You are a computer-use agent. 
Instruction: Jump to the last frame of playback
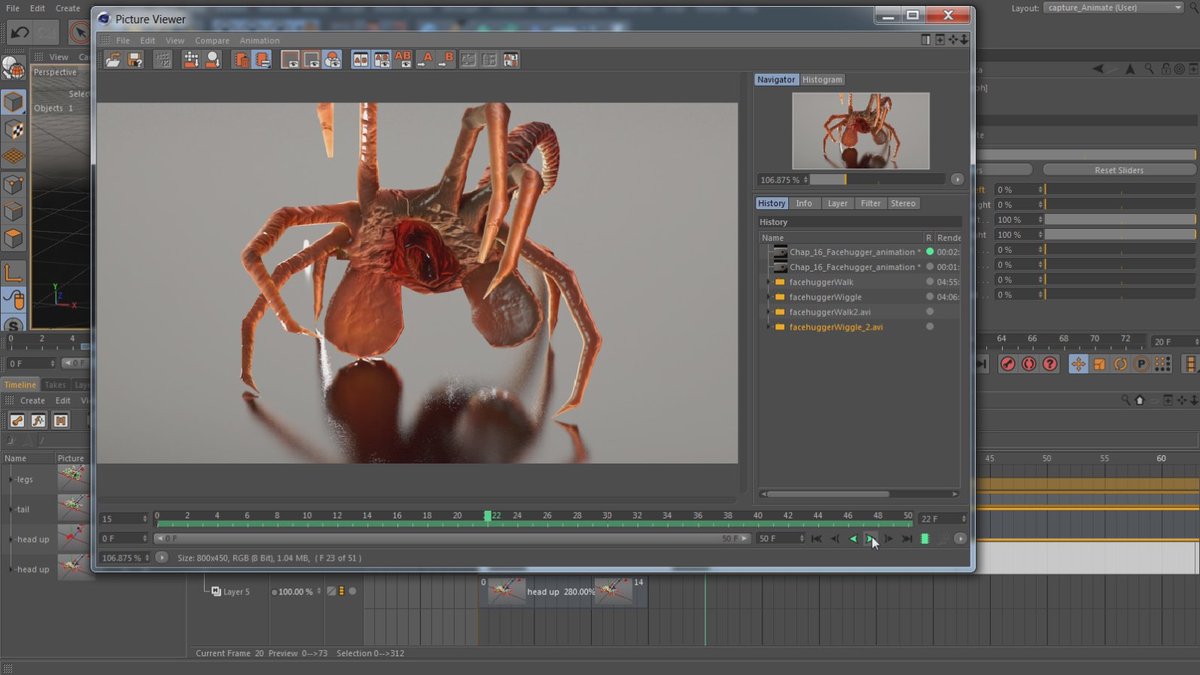(x=907, y=539)
